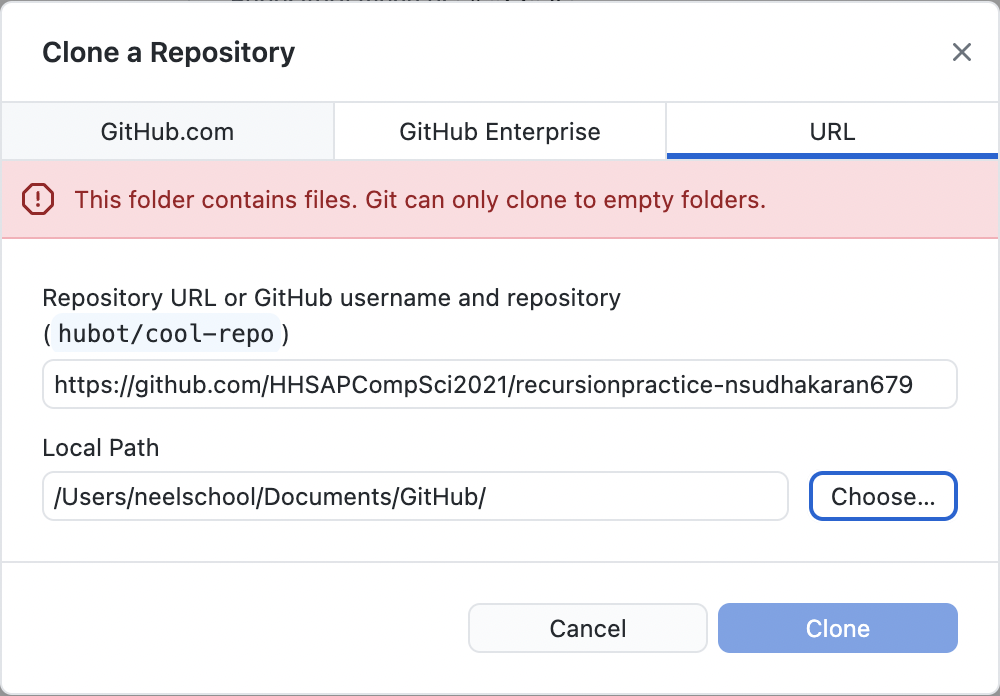The height and width of the screenshot is (696, 1000).
Task: Click the repository URL input field
Action: [x=498, y=384]
